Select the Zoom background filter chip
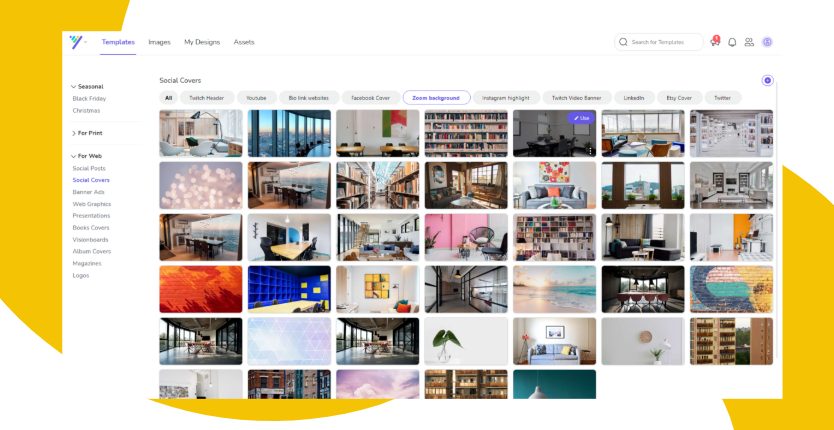 (x=437, y=98)
